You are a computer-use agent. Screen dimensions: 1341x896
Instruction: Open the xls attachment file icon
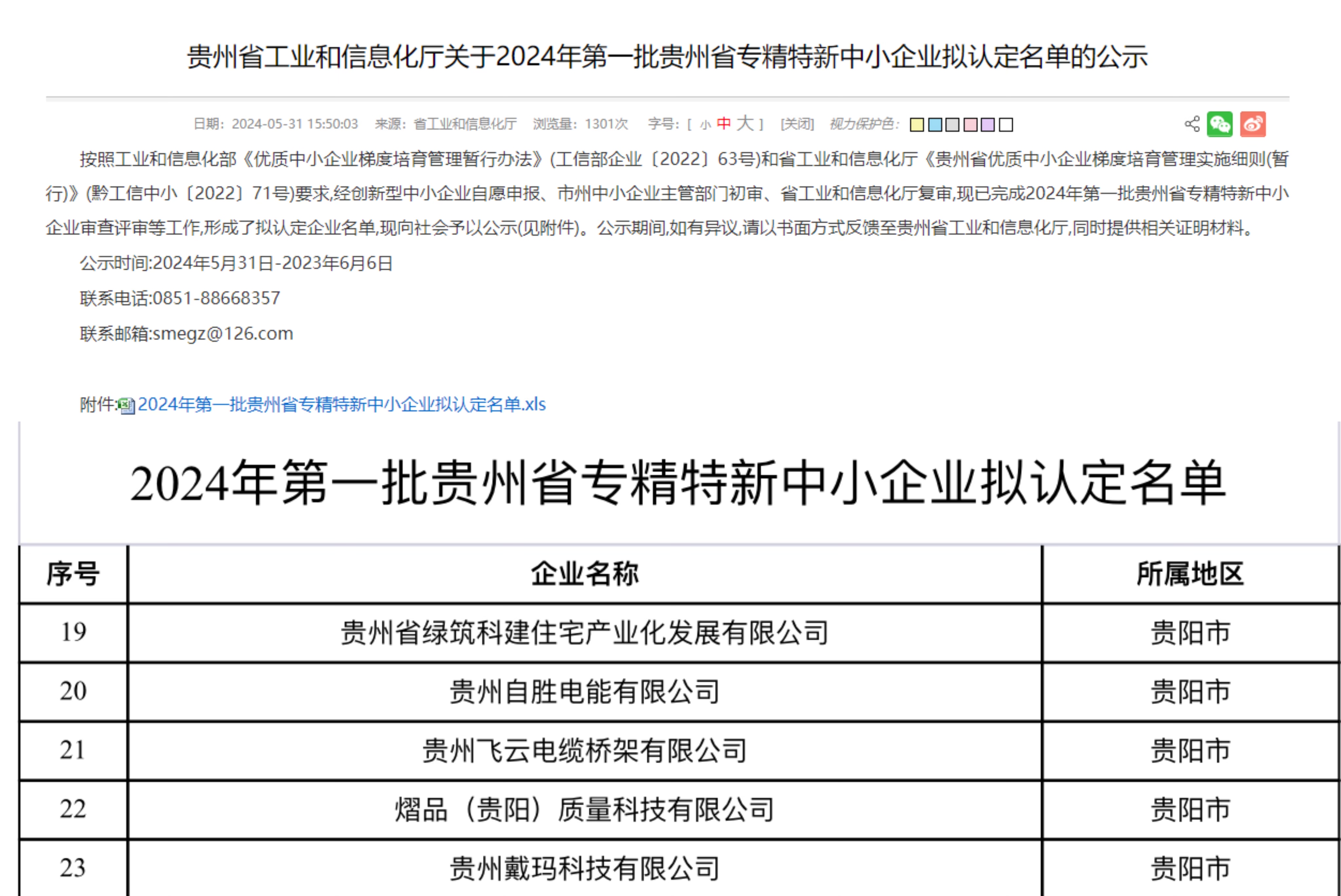[x=126, y=405]
